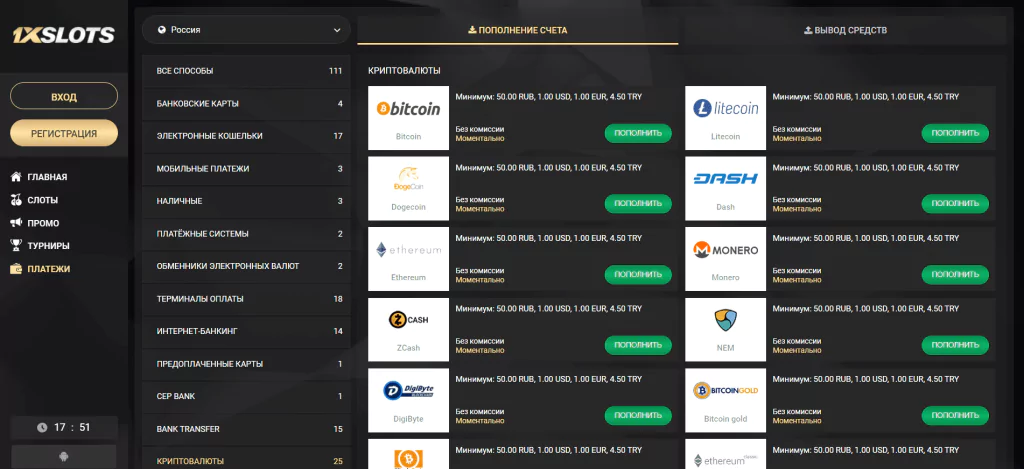Select the Bitcoin logo tile

409,118
